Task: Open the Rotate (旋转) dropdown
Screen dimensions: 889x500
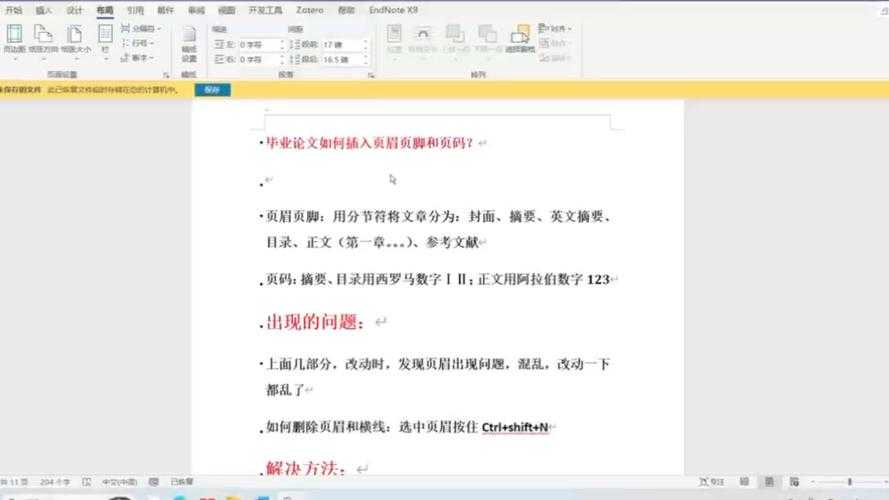Action: click(x=554, y=57)
